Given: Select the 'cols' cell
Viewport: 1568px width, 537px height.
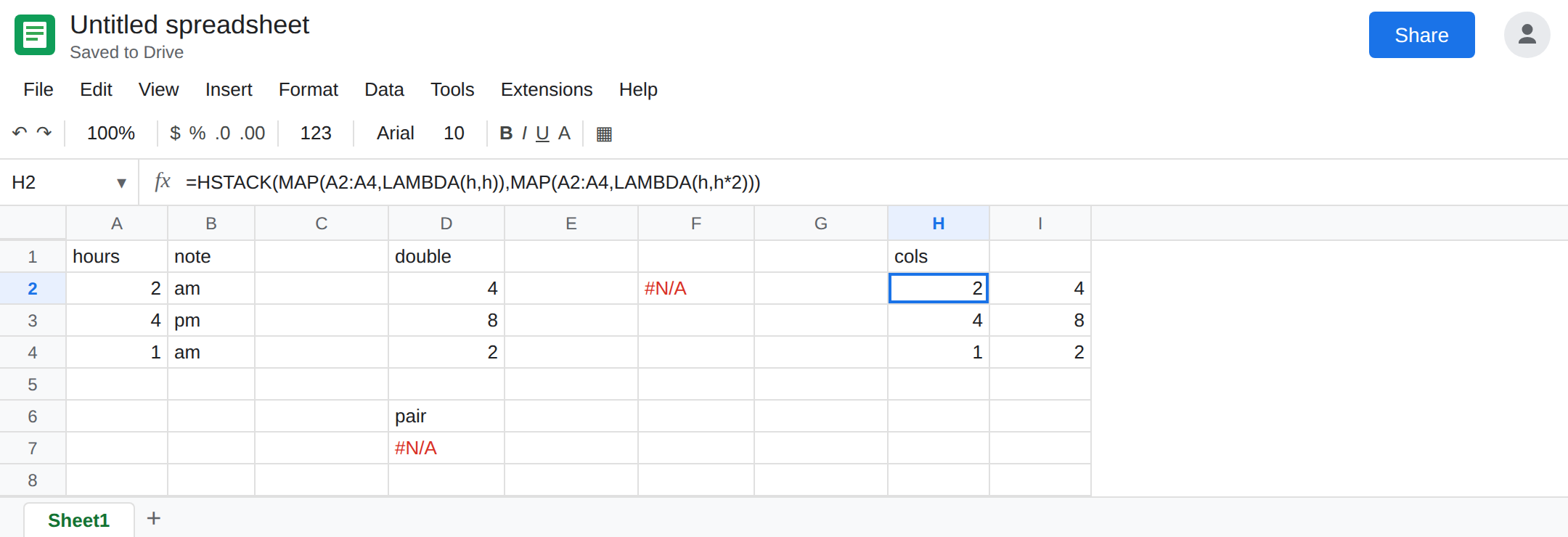Looking at the screenshot, I should (x=939, y=257).
